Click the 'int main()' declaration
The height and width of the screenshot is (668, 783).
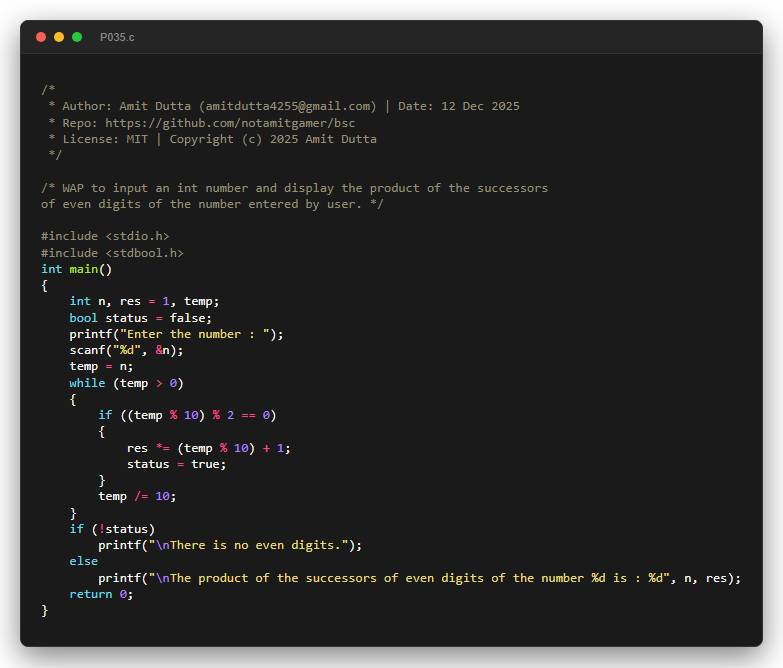[76, 270]
